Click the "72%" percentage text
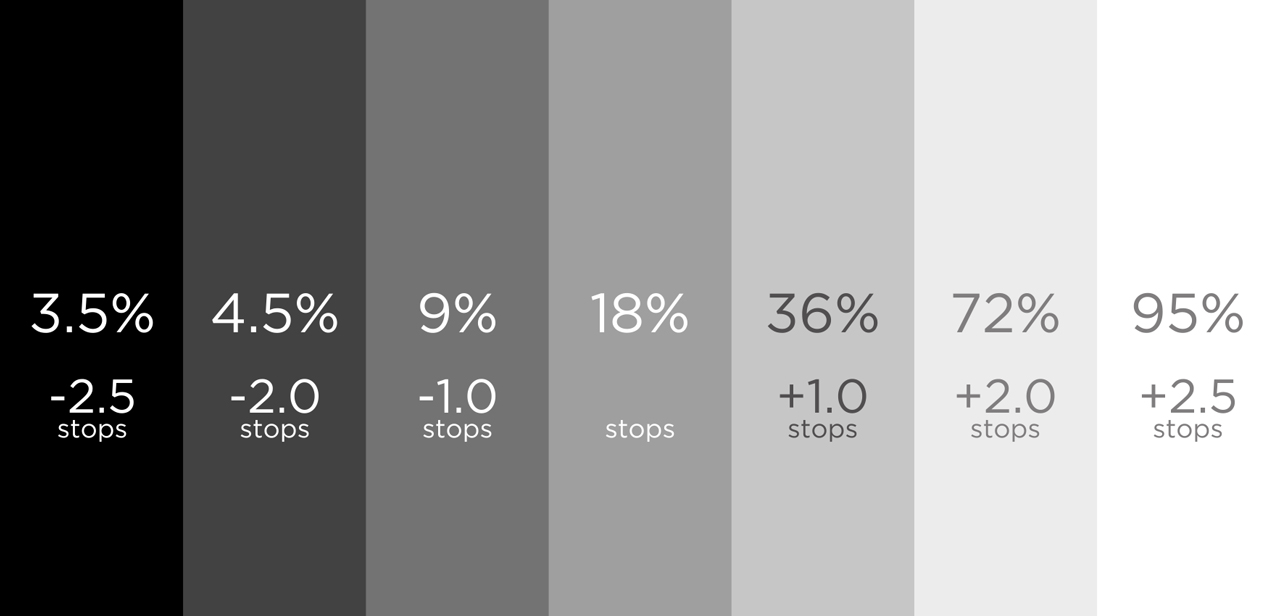This screenshot has height=616, width=1280. (1005, 314)
